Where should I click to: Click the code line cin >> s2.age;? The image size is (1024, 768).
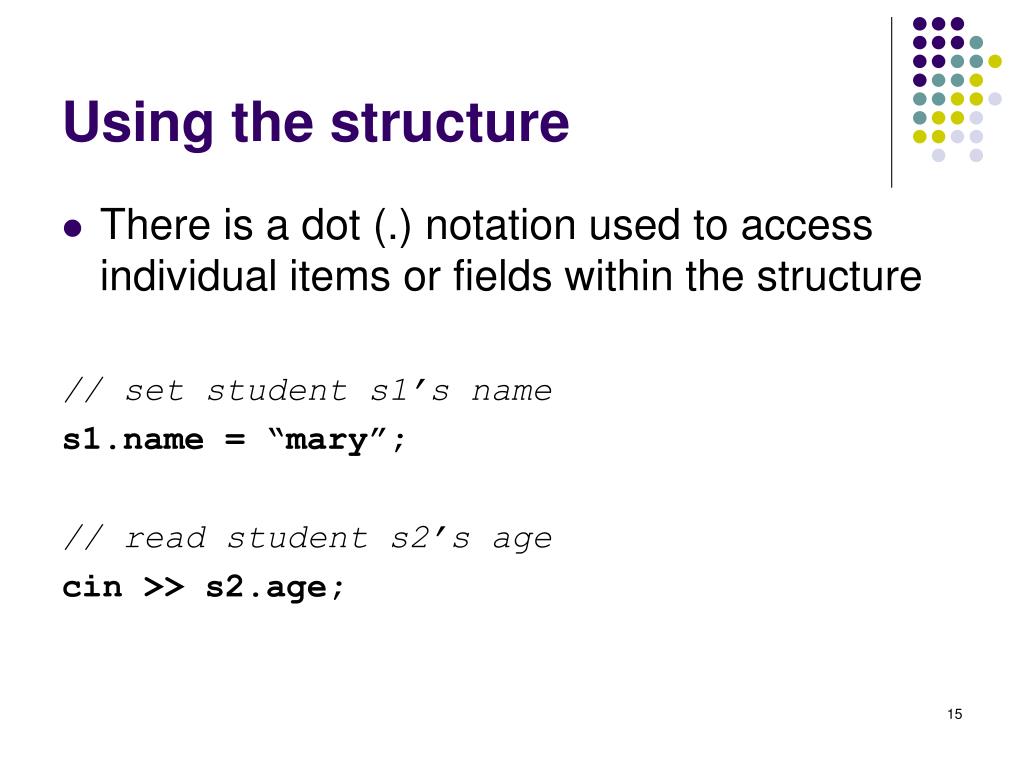point(202,587)
